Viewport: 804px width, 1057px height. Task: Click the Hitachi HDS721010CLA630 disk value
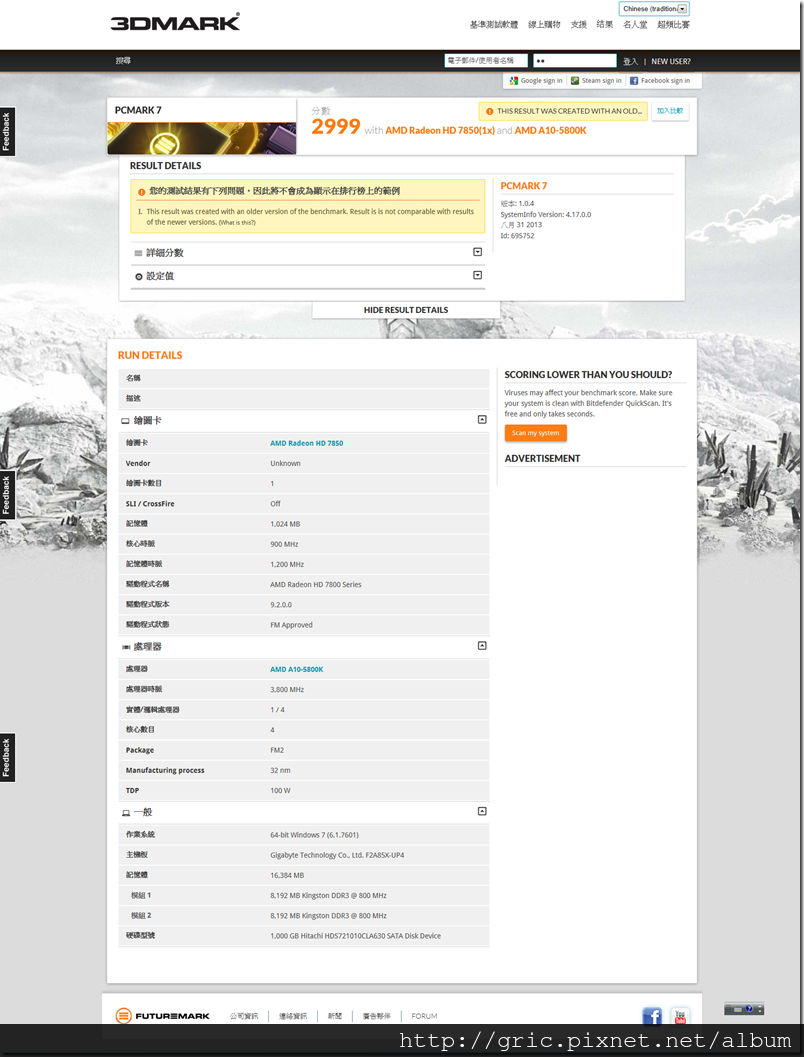click(355, 936)
